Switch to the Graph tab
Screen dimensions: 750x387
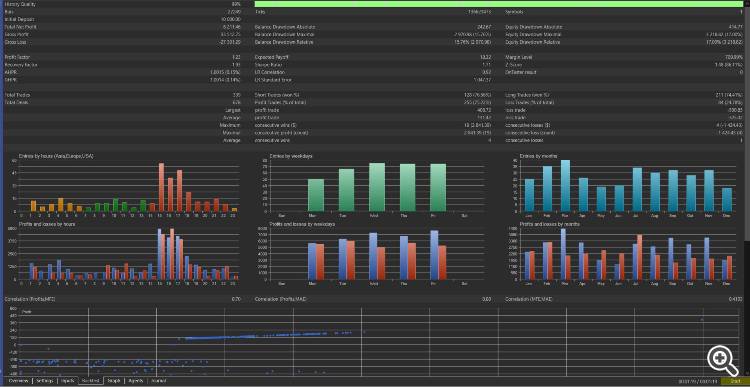[114, 381]
